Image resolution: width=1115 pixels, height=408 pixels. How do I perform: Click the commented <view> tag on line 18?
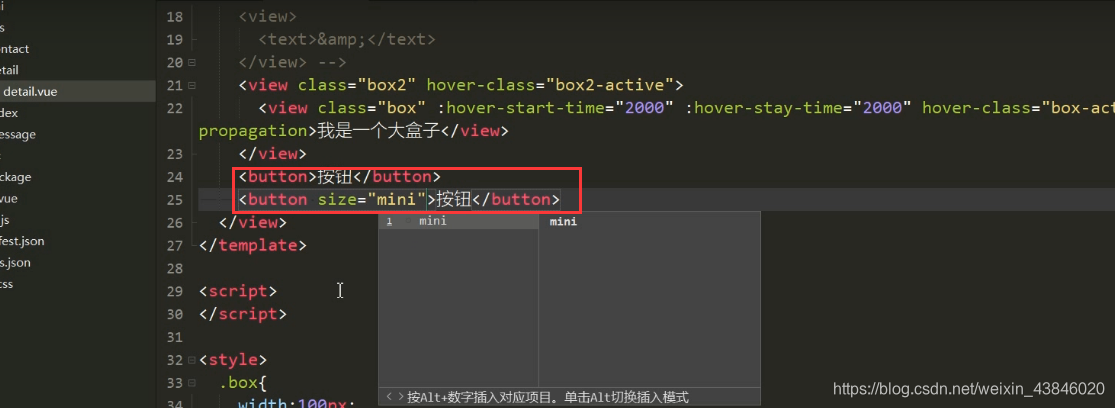tap(268, 17)
